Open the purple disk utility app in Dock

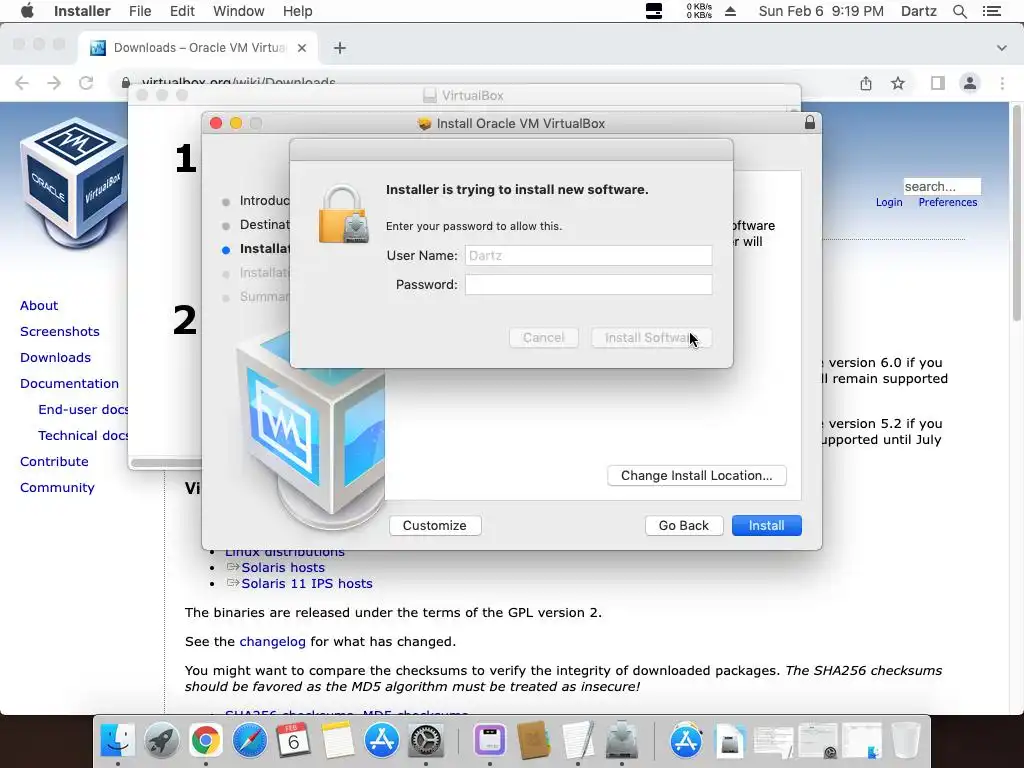(490, 741)
